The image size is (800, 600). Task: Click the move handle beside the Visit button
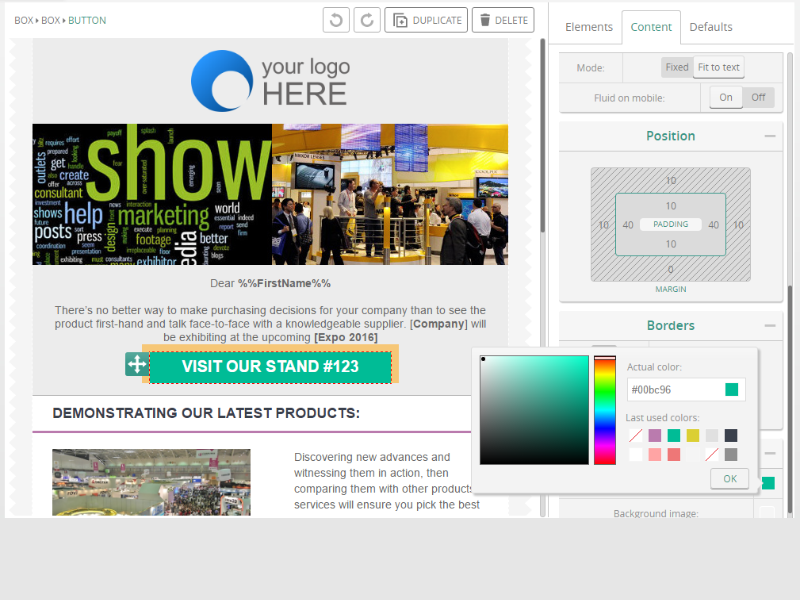[136, 364]
